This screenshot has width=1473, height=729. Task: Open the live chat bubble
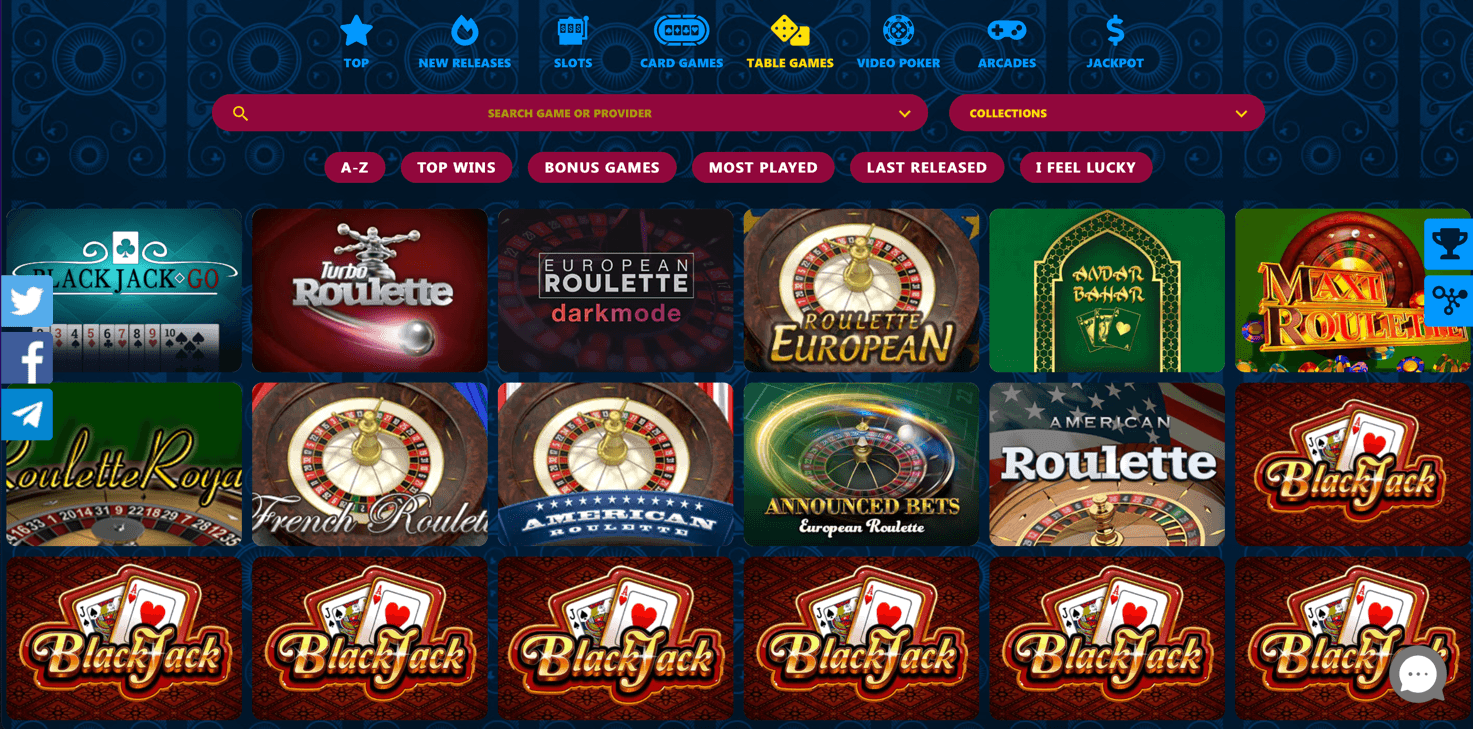pos(1417,674)
